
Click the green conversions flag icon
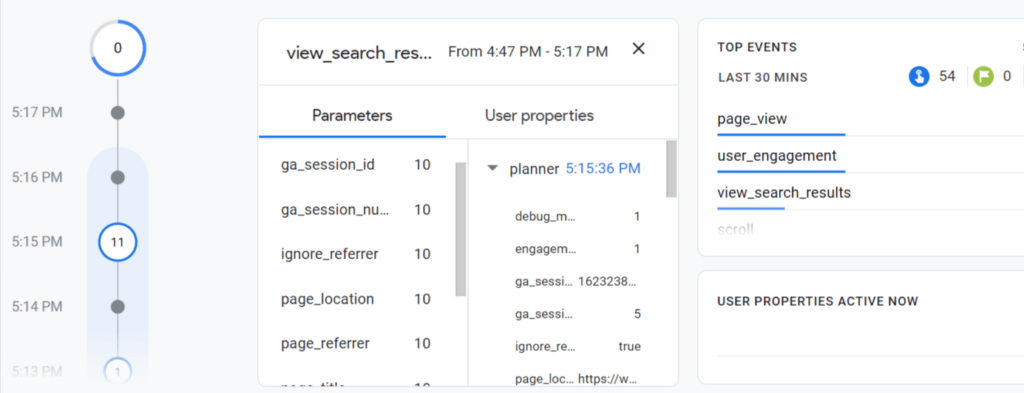[x=983, y=77]
